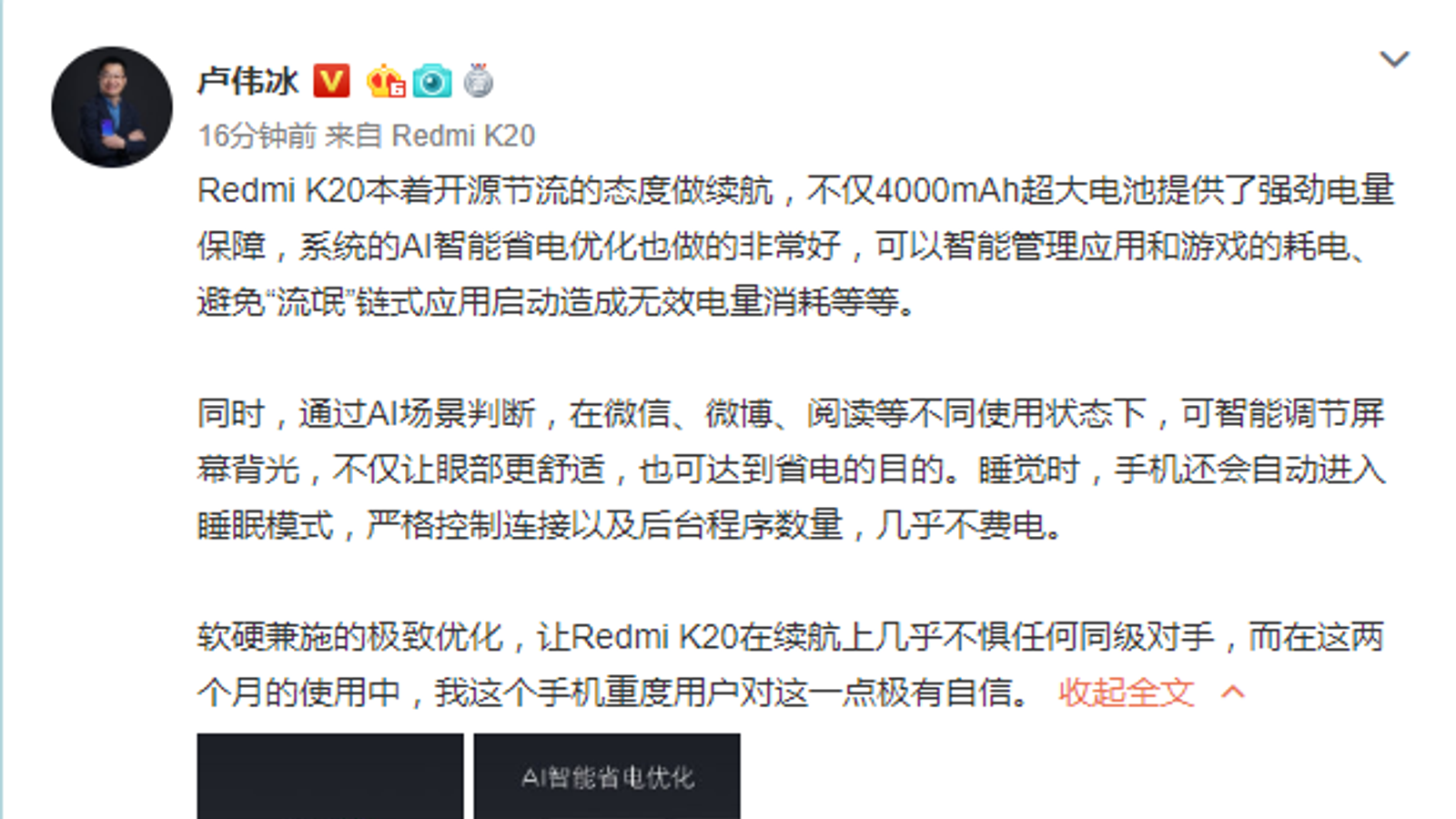Open the Redmi K20 source link
This screenshot has height=819, width=1456.
pyautogui.click(x=463, y=136)
